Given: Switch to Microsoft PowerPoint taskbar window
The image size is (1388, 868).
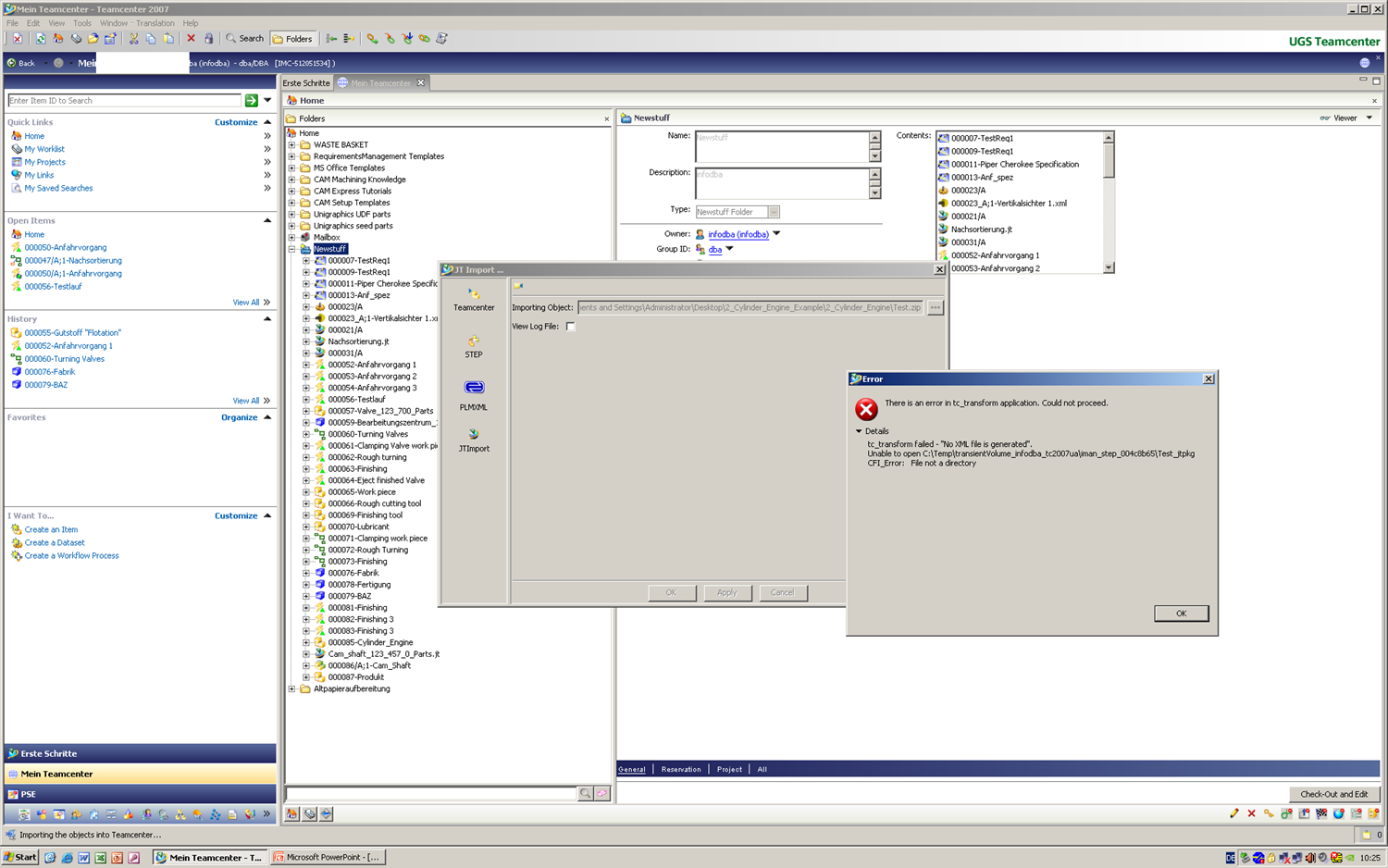Looking at the screenshot, I should [x=328, y=857].
